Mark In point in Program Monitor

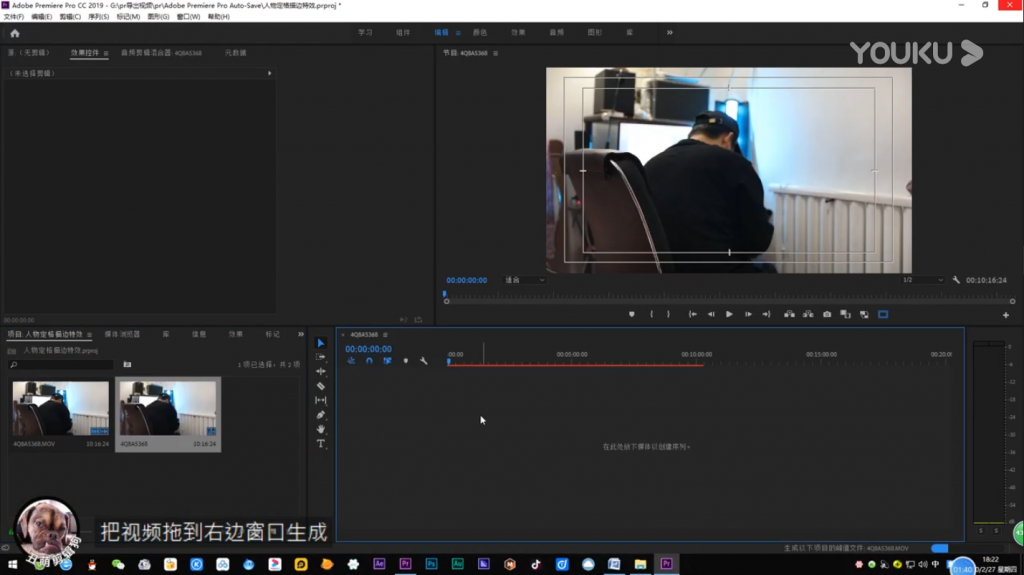[651, 314]
